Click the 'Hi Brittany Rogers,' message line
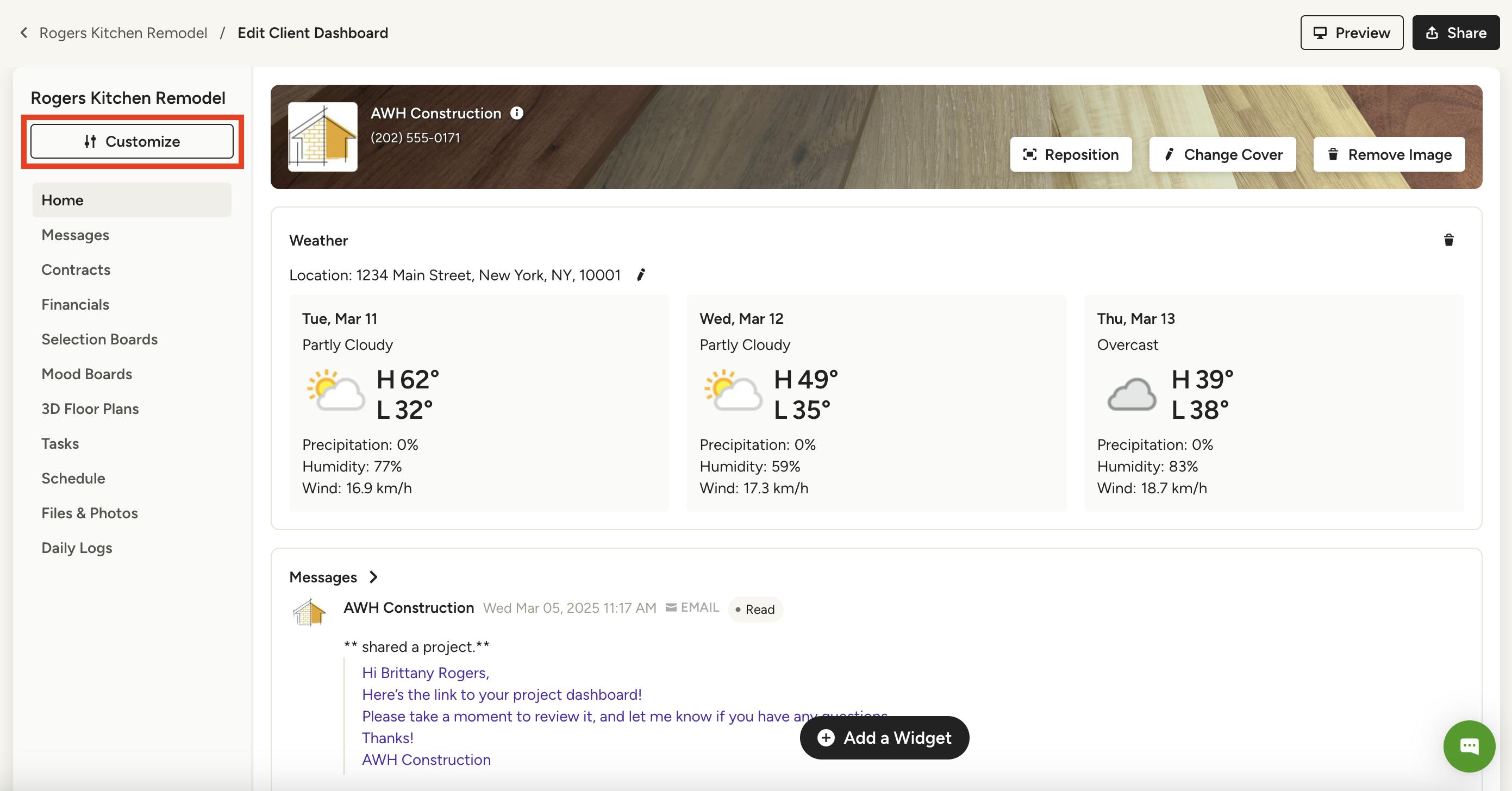Image resolution: width=1512 pixels, height=791 pixels. [426, 673]
